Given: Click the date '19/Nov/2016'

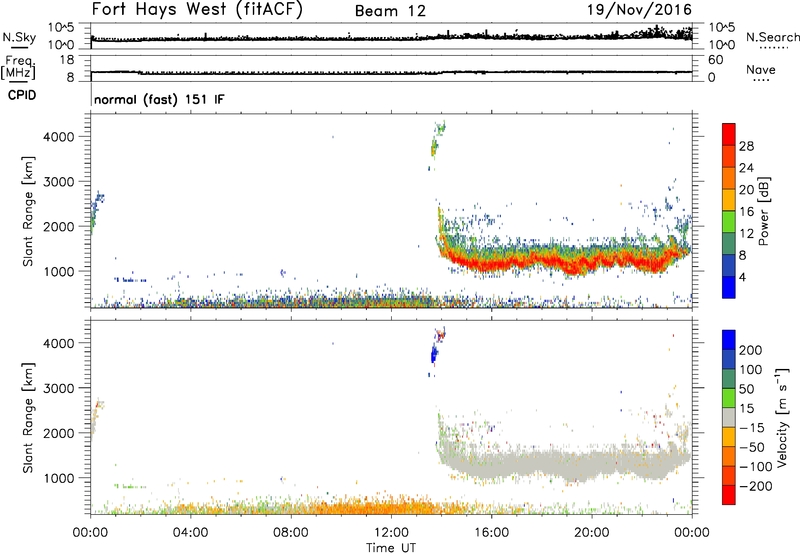Looking at the screenshot, I should point(639,9).
